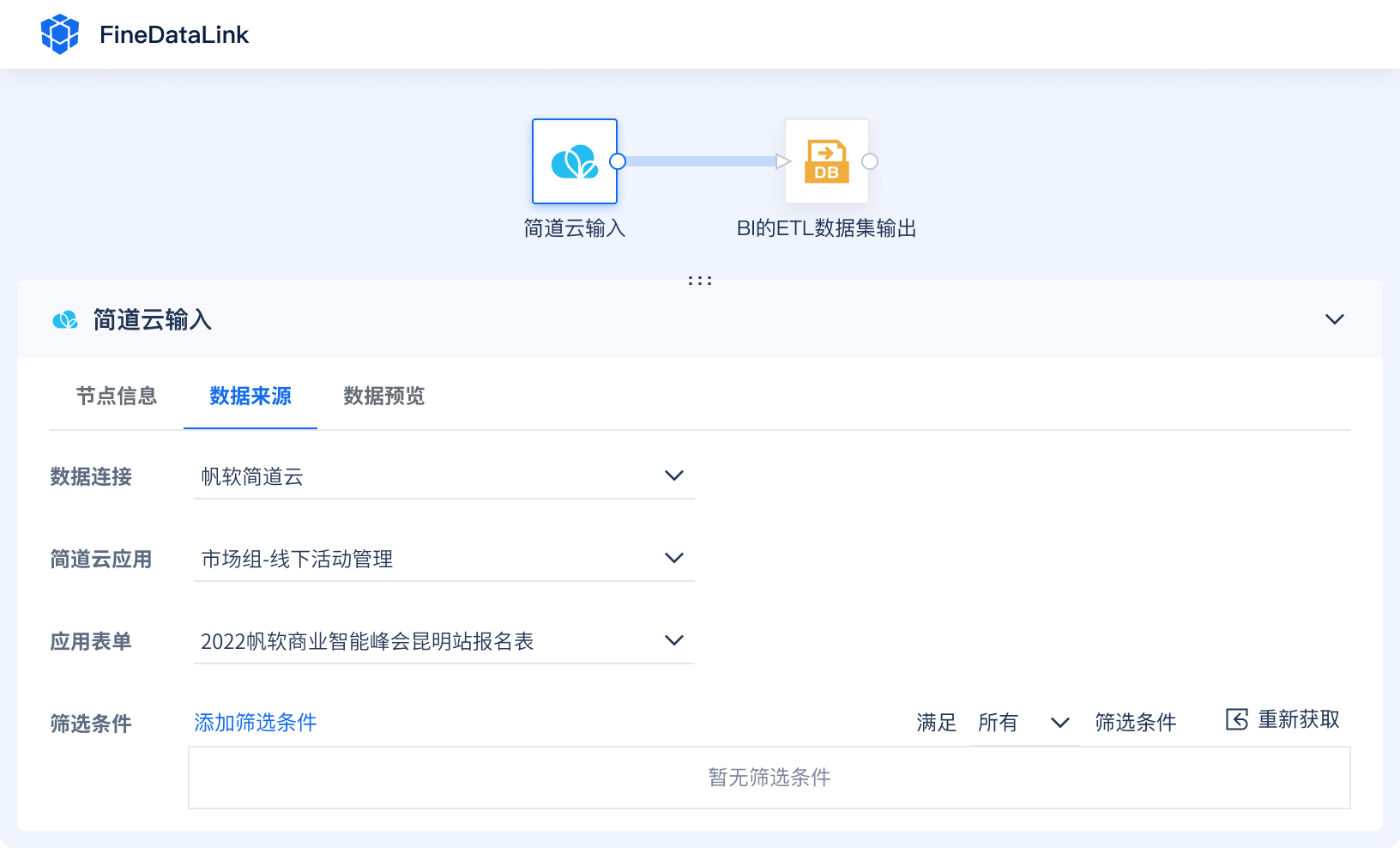
Task: Click the panel resize drag handle dots
Action: tap(700, 281)
